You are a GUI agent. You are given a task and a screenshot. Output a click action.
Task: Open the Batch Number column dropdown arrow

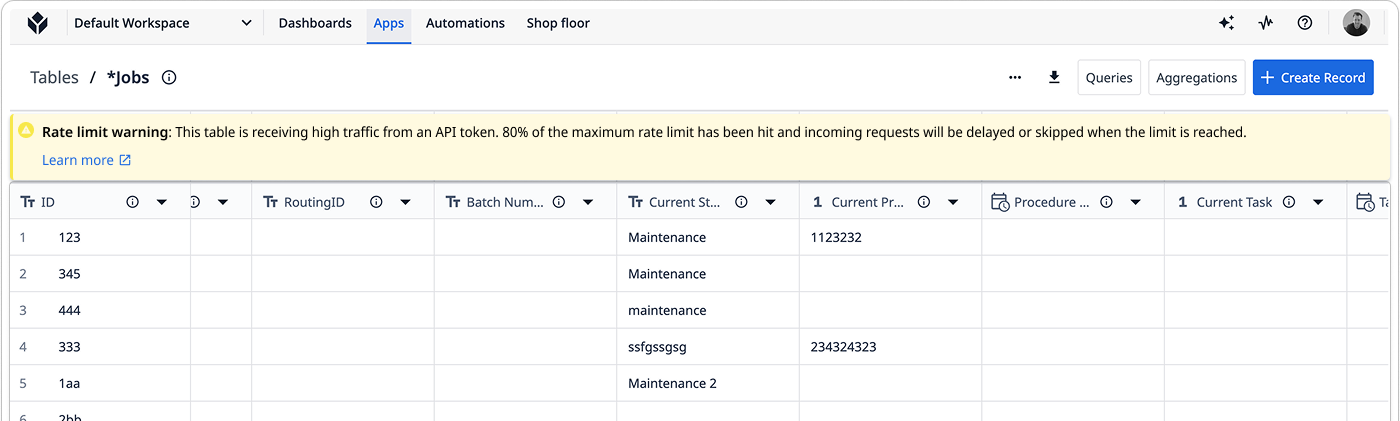coord(588,202)
